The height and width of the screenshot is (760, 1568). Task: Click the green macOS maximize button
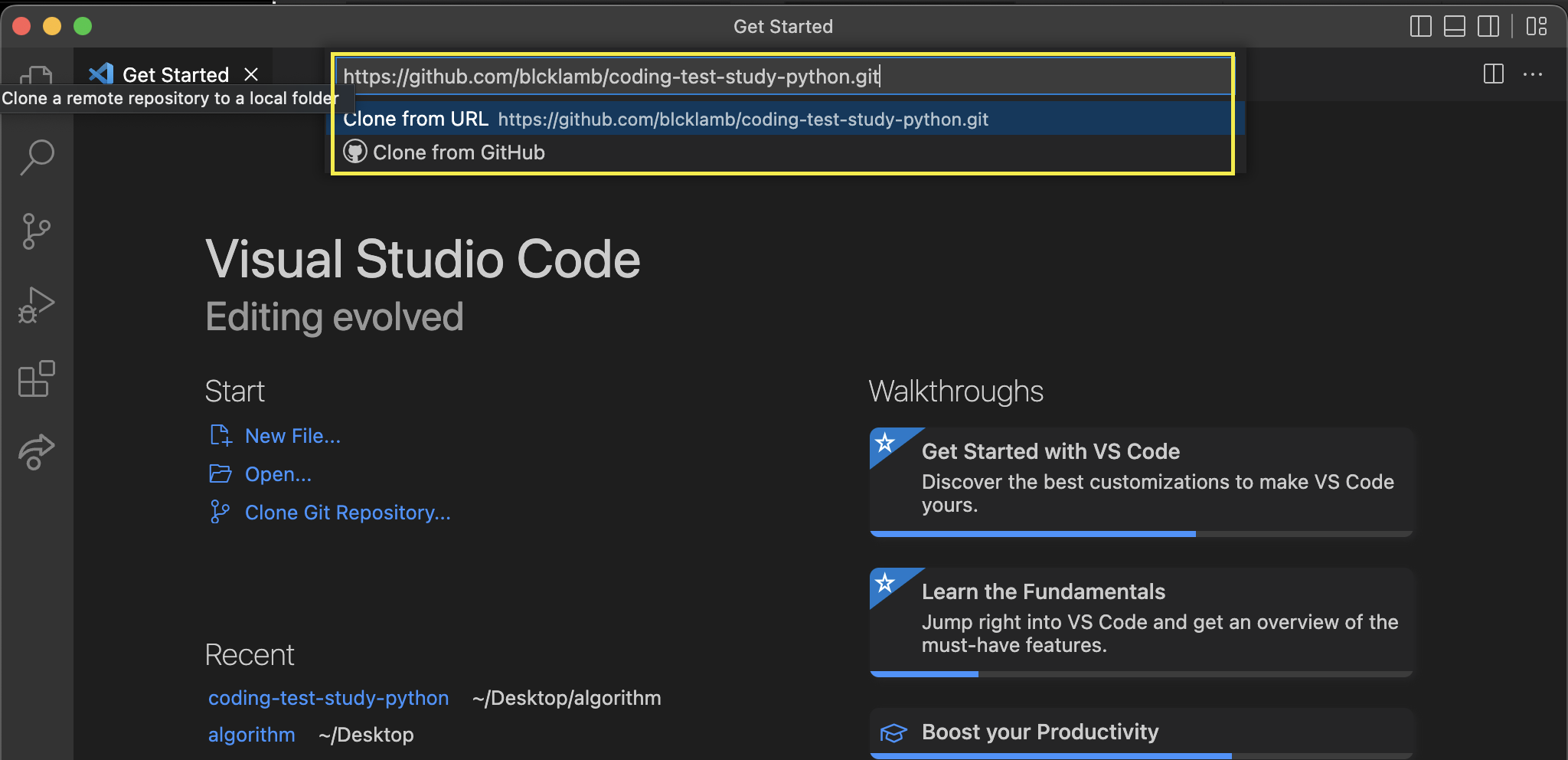click(83, 26)
